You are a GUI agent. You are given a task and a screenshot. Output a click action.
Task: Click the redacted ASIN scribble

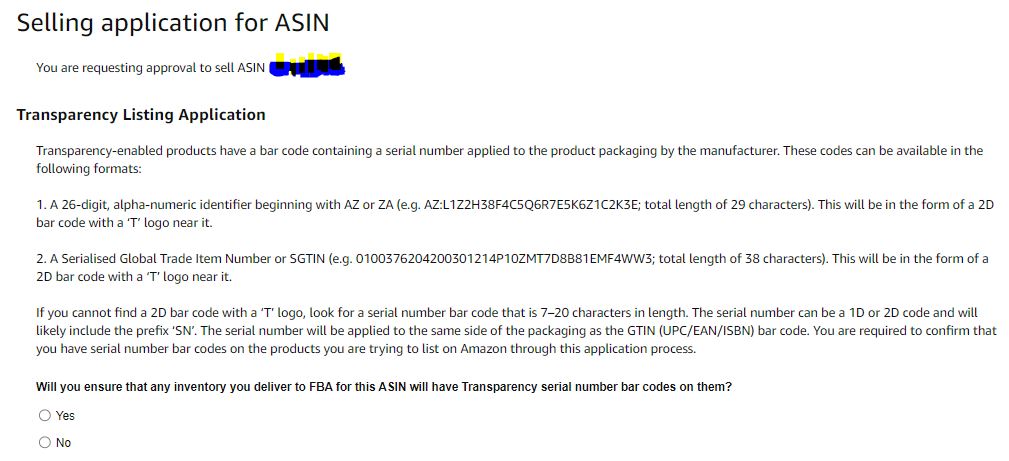(307, 66)
